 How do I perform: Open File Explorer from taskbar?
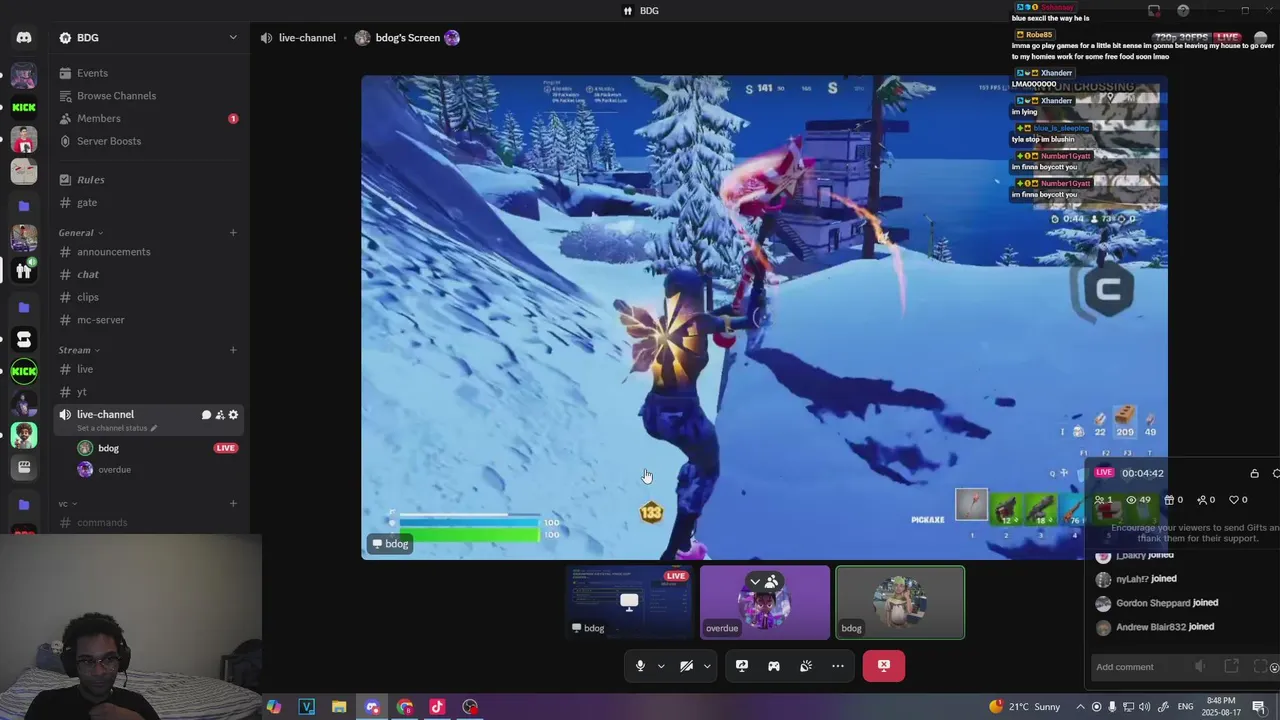coord(339,707)
